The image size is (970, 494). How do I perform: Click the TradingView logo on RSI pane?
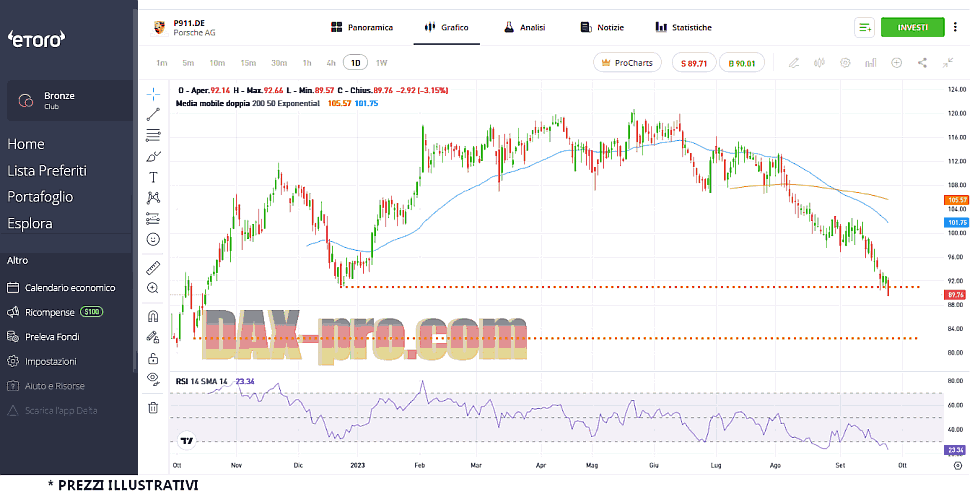pyautogui.click(x=186, y=441)
